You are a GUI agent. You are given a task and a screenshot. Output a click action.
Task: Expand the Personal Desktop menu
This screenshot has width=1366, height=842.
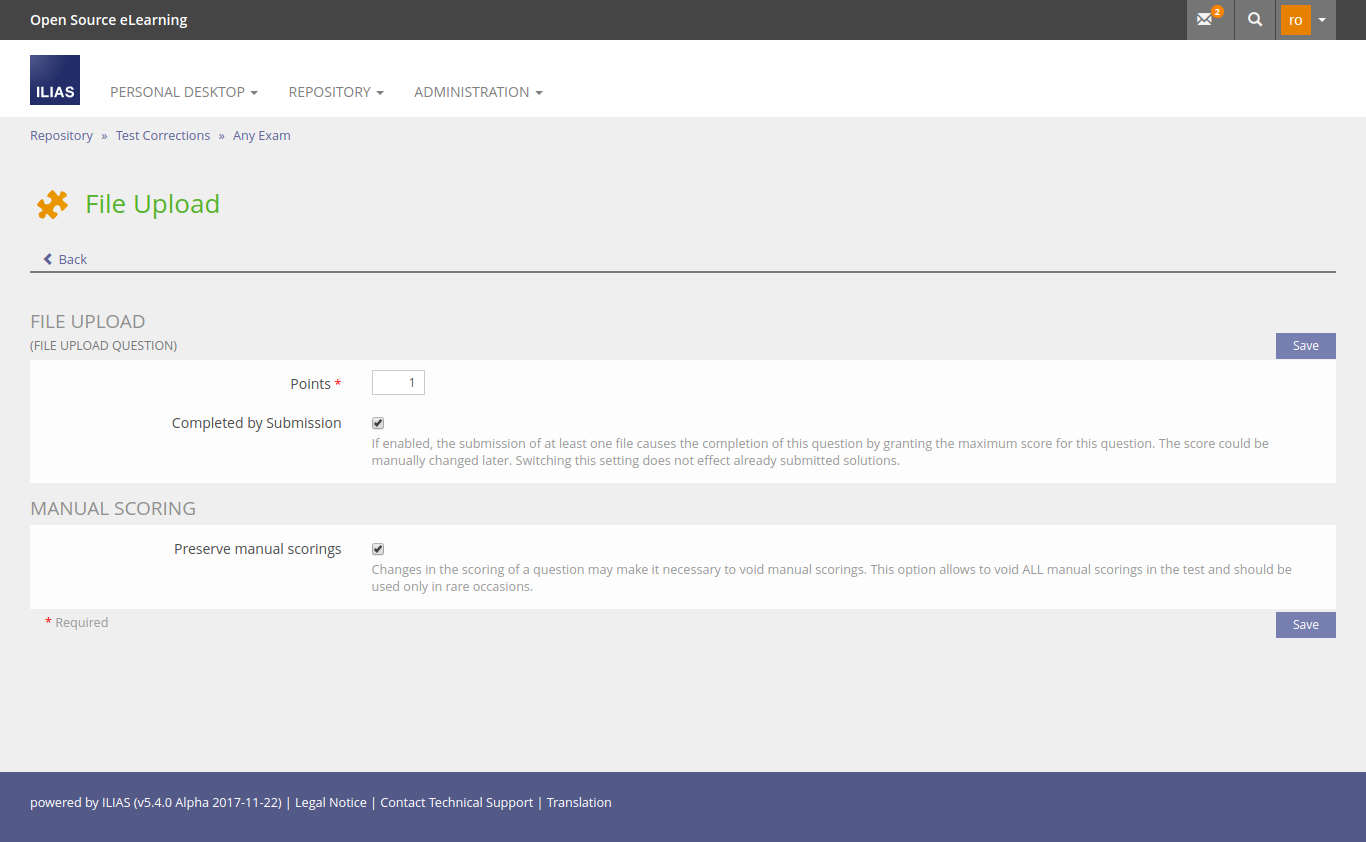coord(184,92)
